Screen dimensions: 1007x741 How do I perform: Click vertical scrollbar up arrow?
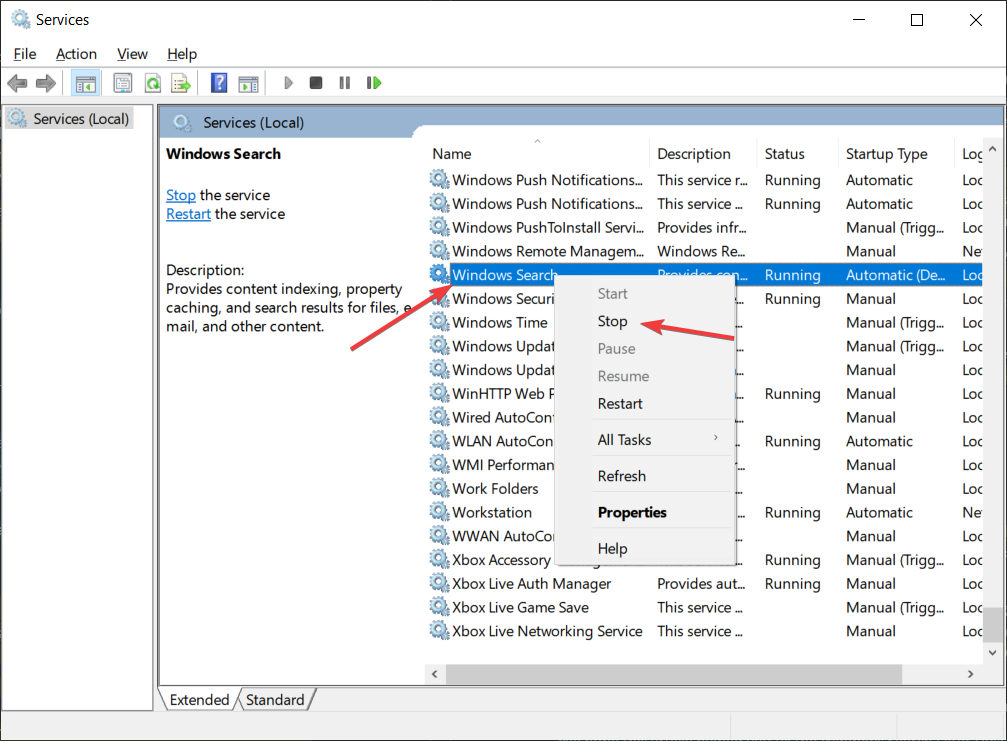tap(992, 149)
